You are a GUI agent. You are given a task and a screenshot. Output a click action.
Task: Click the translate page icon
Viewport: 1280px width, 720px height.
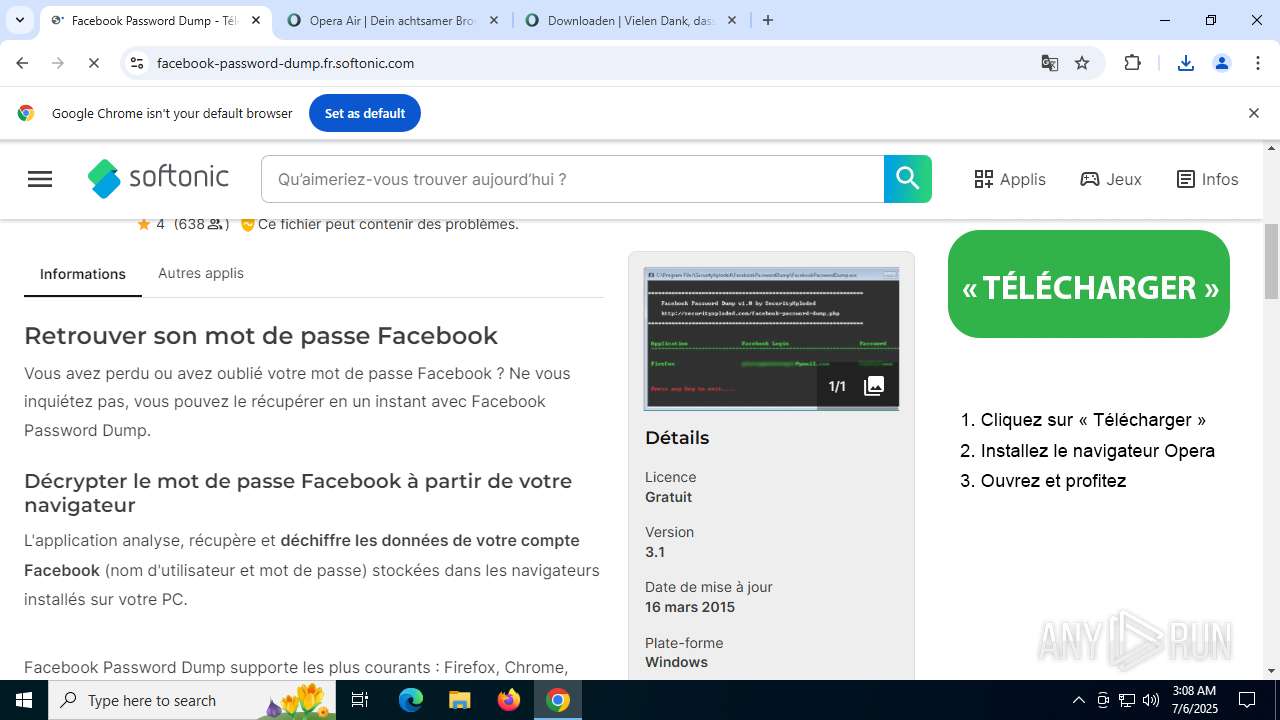[1049, 63]
